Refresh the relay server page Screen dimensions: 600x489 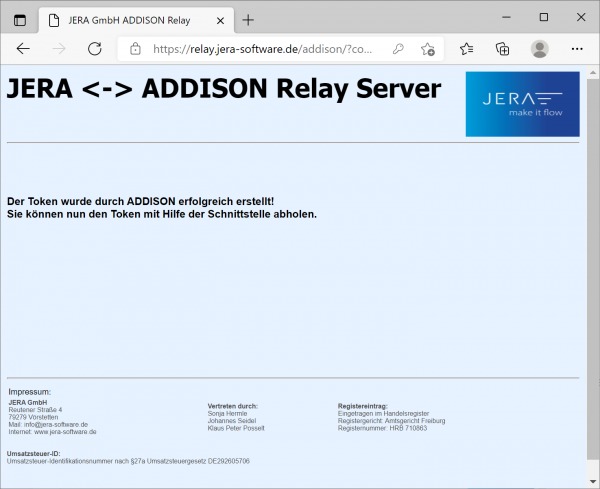pyautogui.click(x=95, y=48)
